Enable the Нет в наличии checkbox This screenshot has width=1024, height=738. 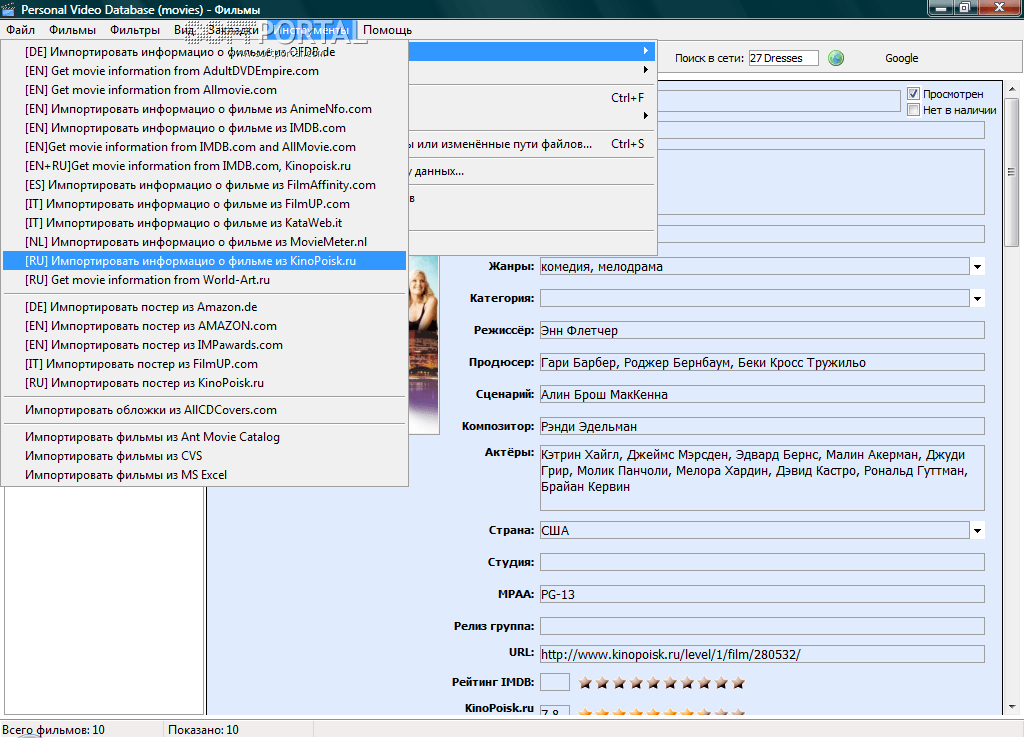[x=914, y=110]
